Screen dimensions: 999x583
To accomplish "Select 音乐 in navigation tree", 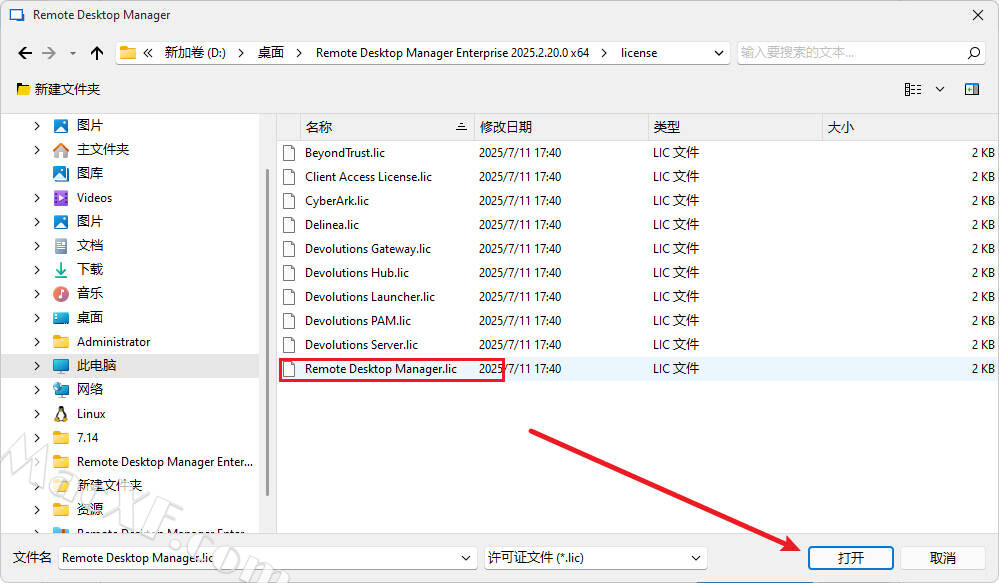I will pos(90,294).
